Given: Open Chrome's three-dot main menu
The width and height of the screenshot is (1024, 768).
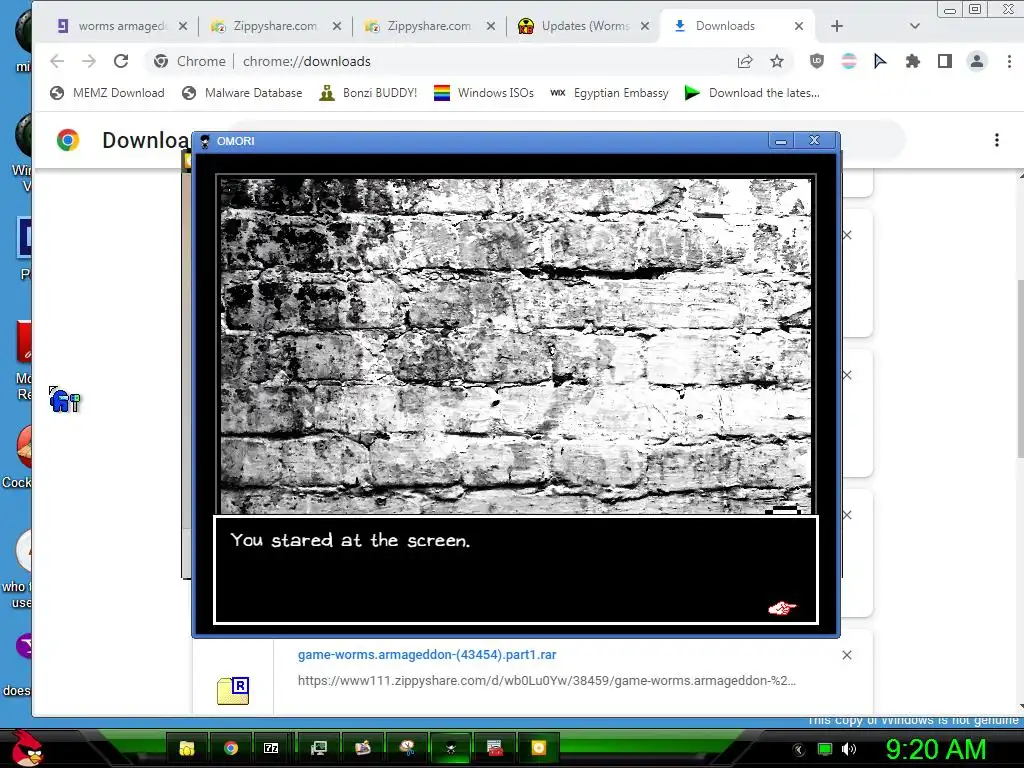Looking at the screenshot, I should click(x=1009, y=61).
